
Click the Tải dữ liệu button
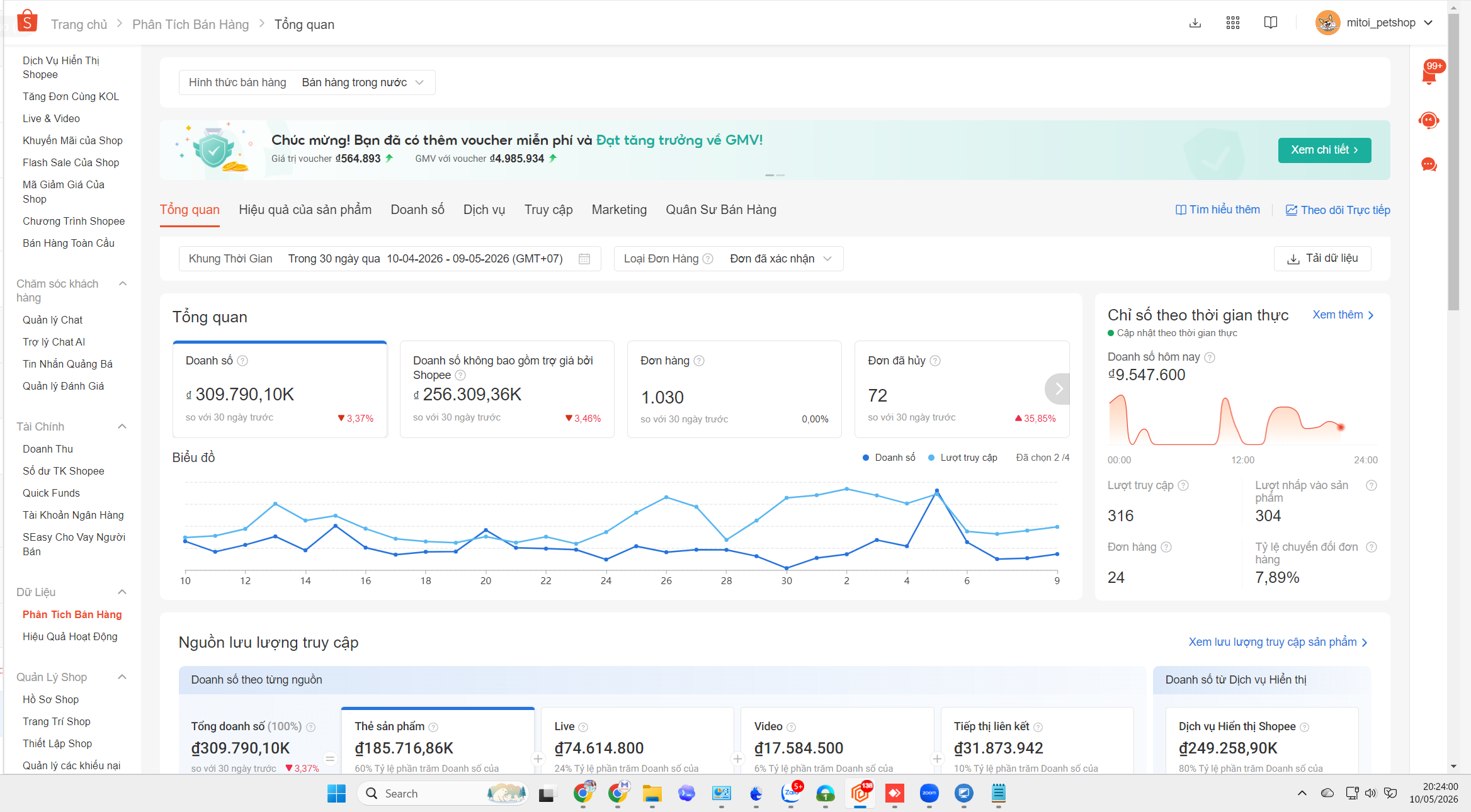(x=1322, y=259)
